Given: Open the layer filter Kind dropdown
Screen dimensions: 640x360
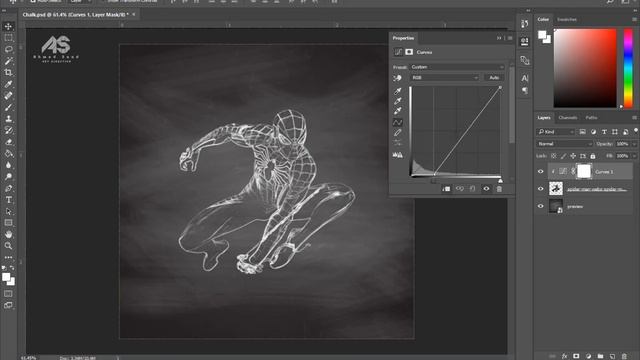Looking at the screenshot, I should [x=556, y=132].
